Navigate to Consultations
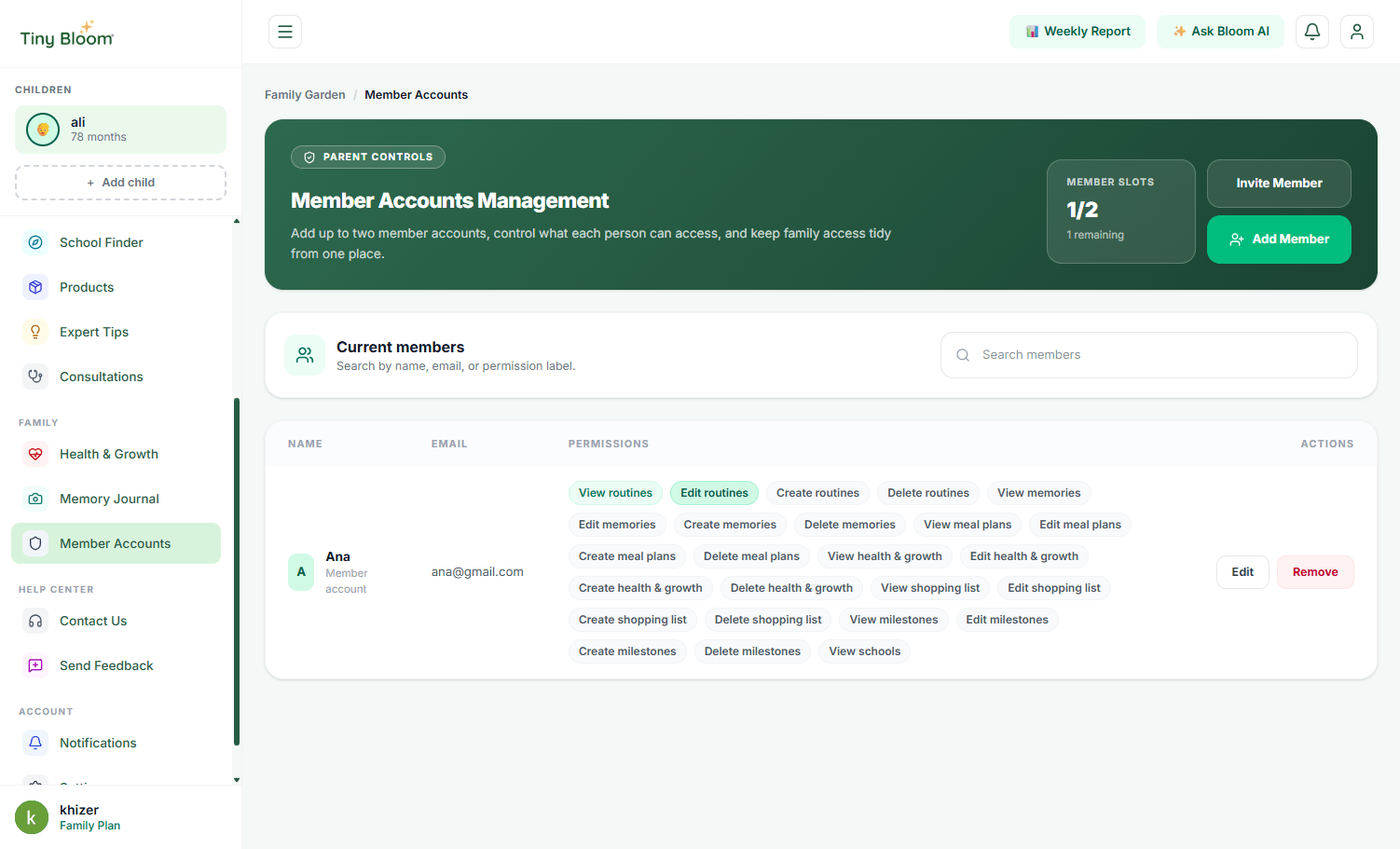 coord(116,377)
